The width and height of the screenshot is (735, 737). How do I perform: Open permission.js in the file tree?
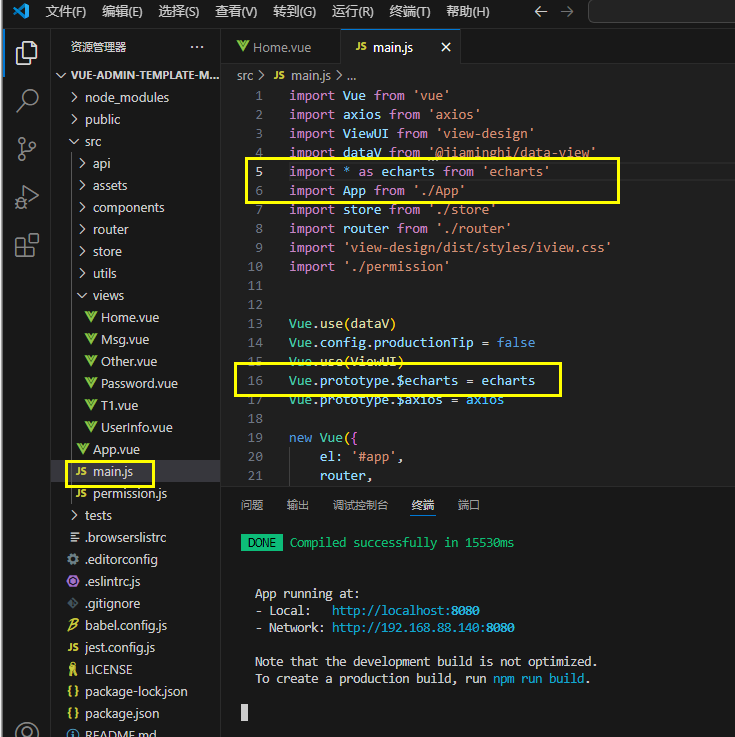136,494
